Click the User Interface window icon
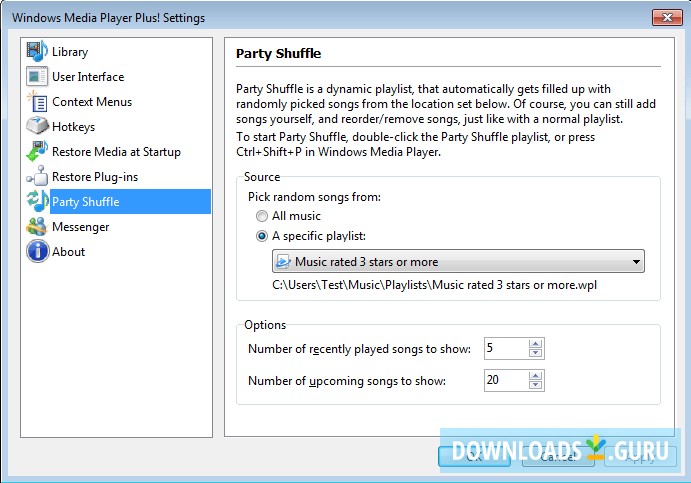Image resolution: width=691 pixels, height=483 pixels. pos(37,76)
